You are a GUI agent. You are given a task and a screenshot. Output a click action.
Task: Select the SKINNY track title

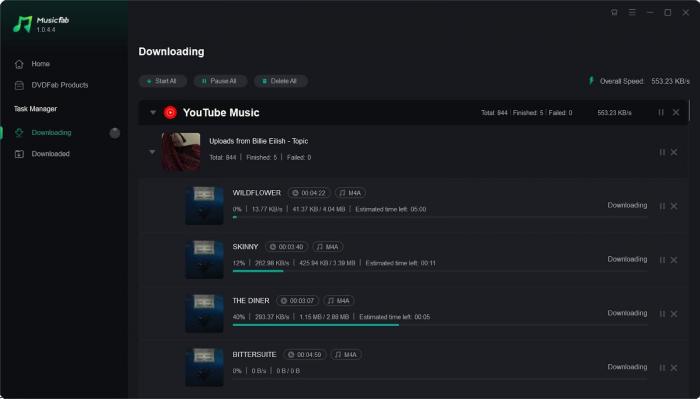245,247
